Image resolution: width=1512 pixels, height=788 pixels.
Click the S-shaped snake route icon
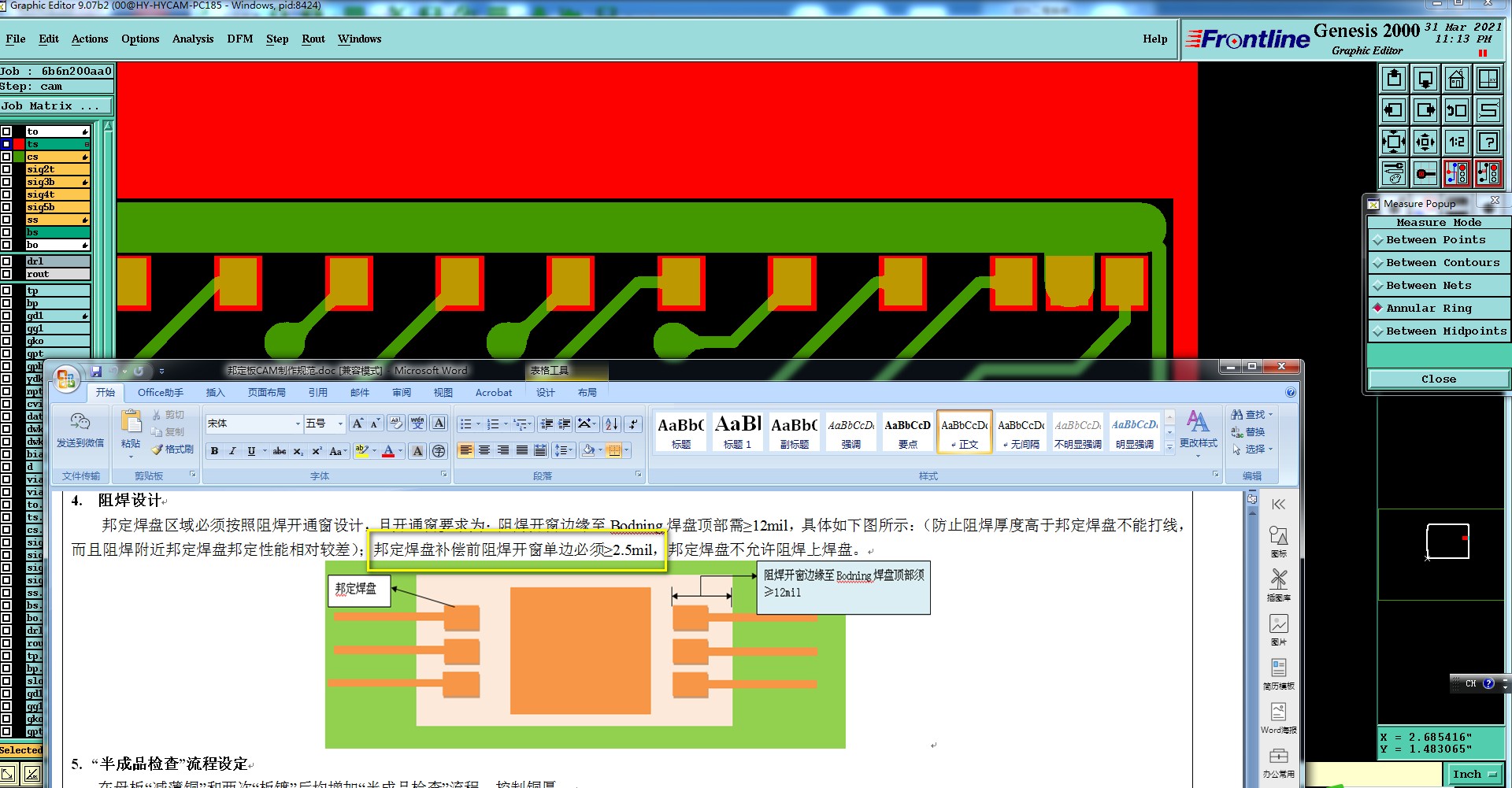[x=1488, y=110]
